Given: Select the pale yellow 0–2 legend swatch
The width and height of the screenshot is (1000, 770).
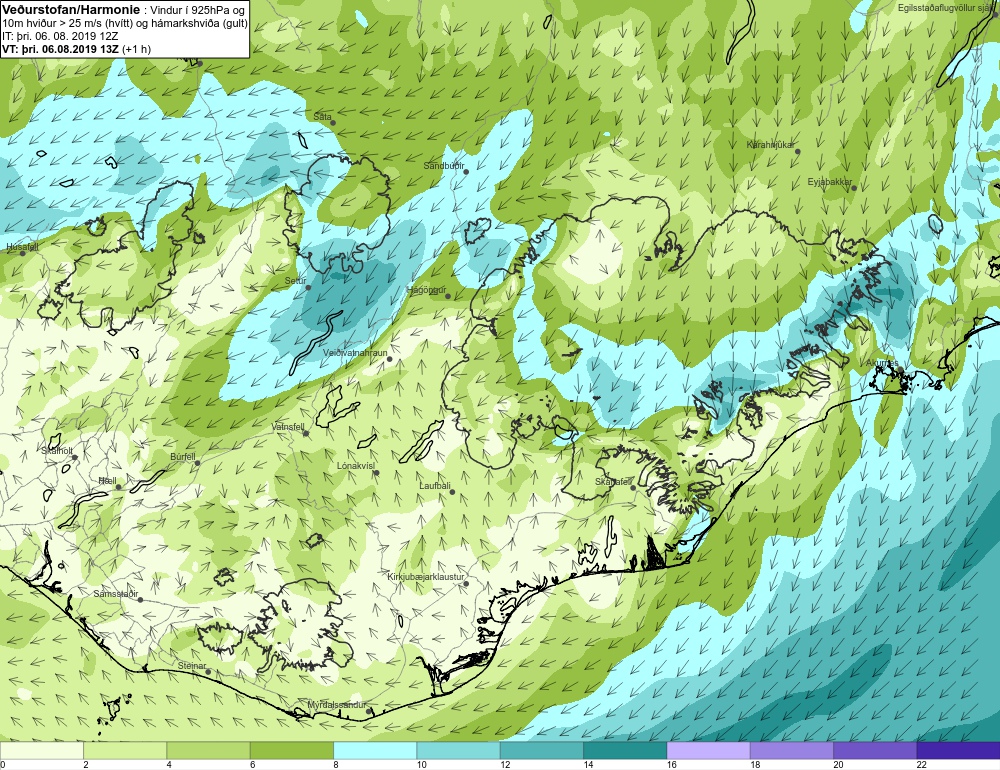Looking at the screenshot, I should tap(42, 750).
